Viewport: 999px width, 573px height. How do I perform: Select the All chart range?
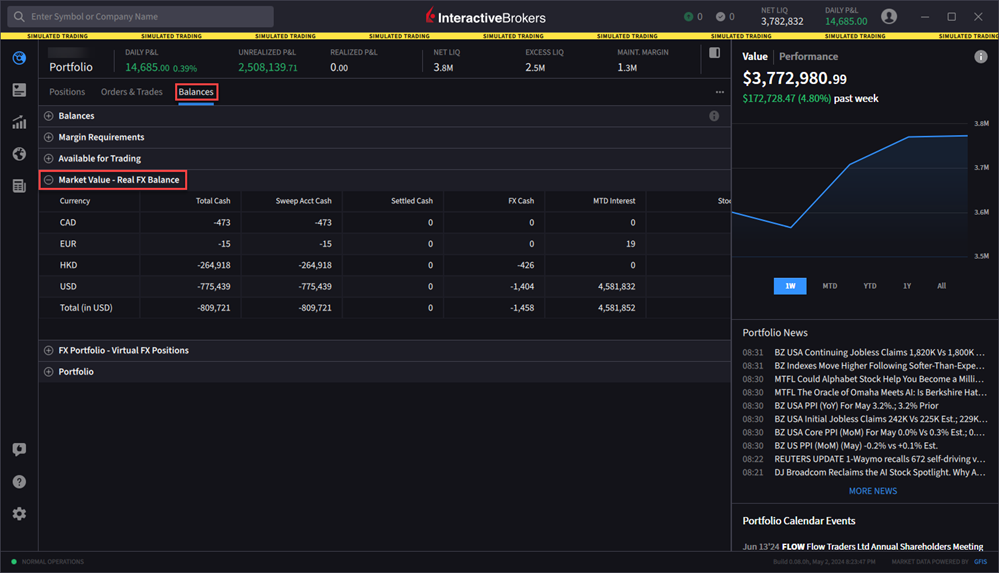coord(942,286)
